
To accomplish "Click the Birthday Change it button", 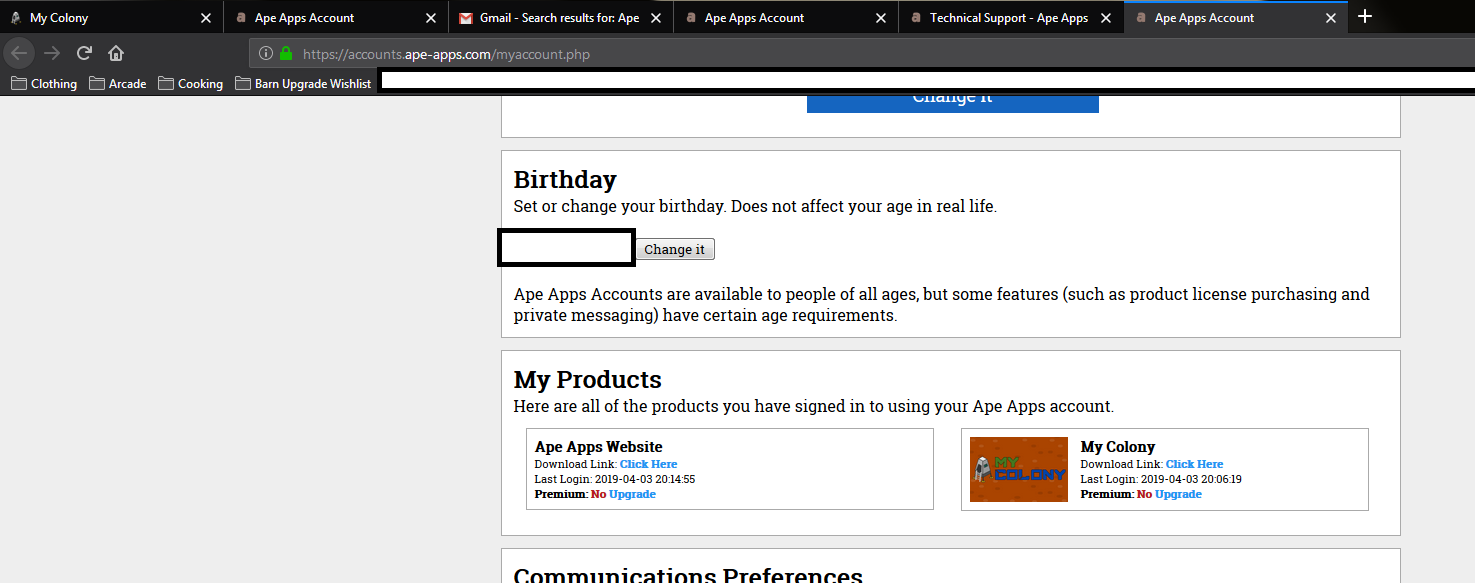I will 675,249.
